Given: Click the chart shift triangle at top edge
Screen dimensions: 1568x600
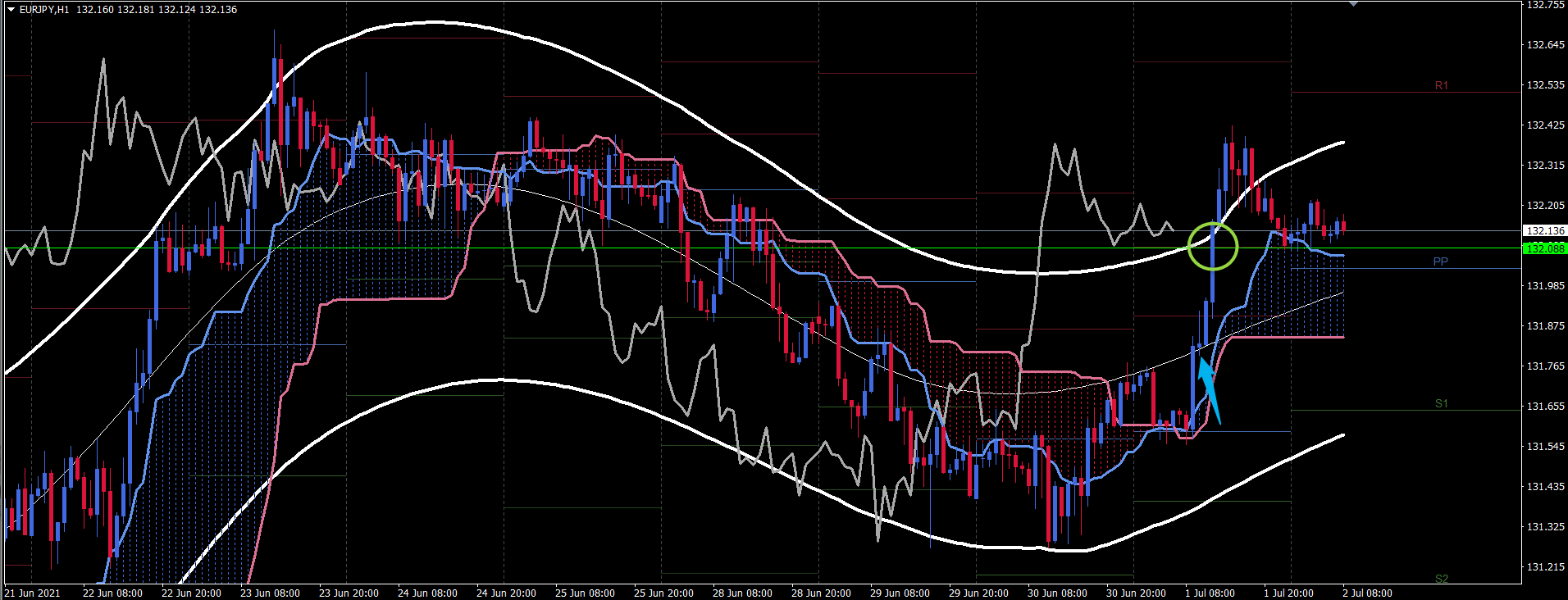Looking at the screenshot, I should [x=1354, y=4].
